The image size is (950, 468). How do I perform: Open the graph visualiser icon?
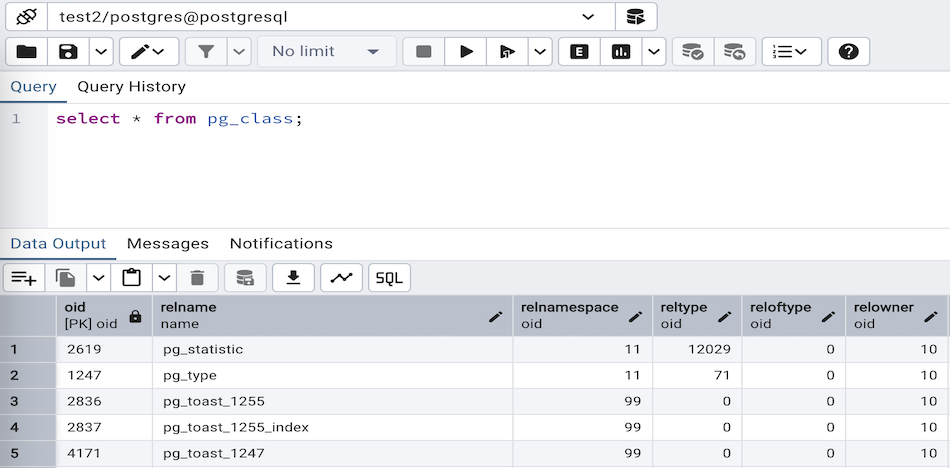[341, 278]
